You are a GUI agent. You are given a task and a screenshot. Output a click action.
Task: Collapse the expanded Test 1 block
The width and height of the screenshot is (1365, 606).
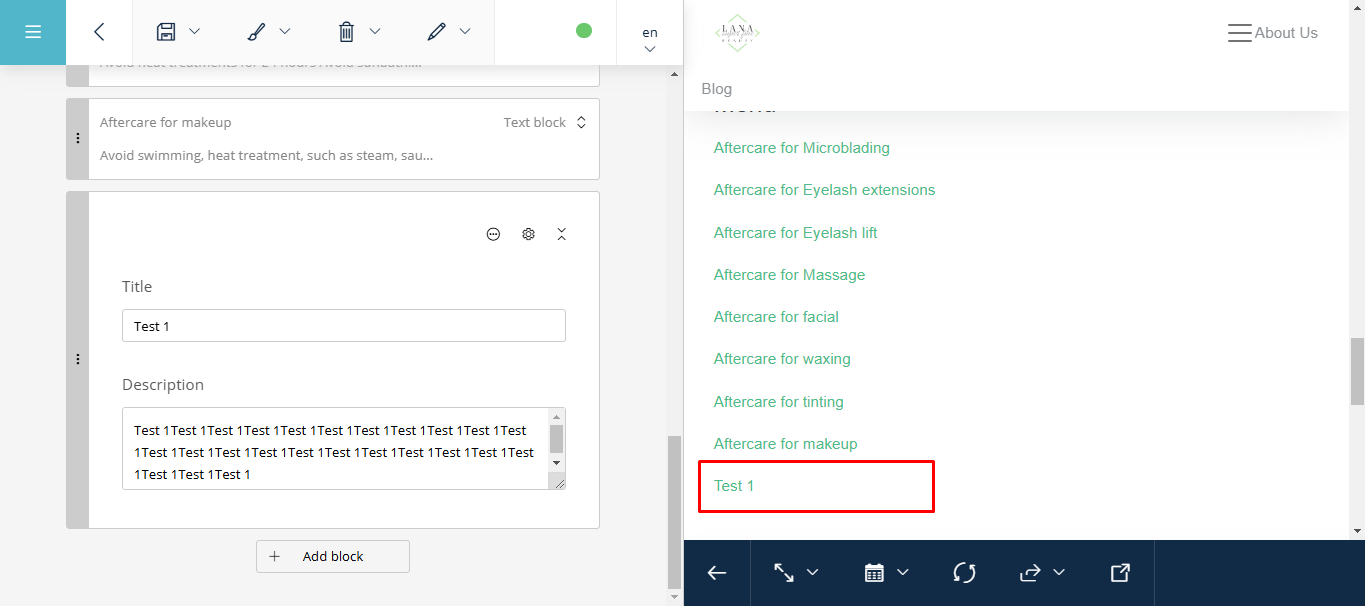562,234
